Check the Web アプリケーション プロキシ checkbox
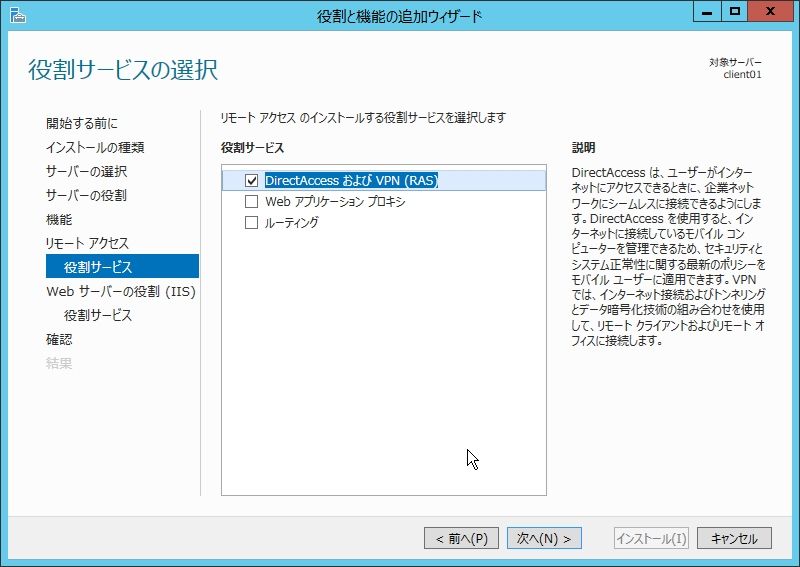This screenshot has height=567, width=800. coord(252,202)
